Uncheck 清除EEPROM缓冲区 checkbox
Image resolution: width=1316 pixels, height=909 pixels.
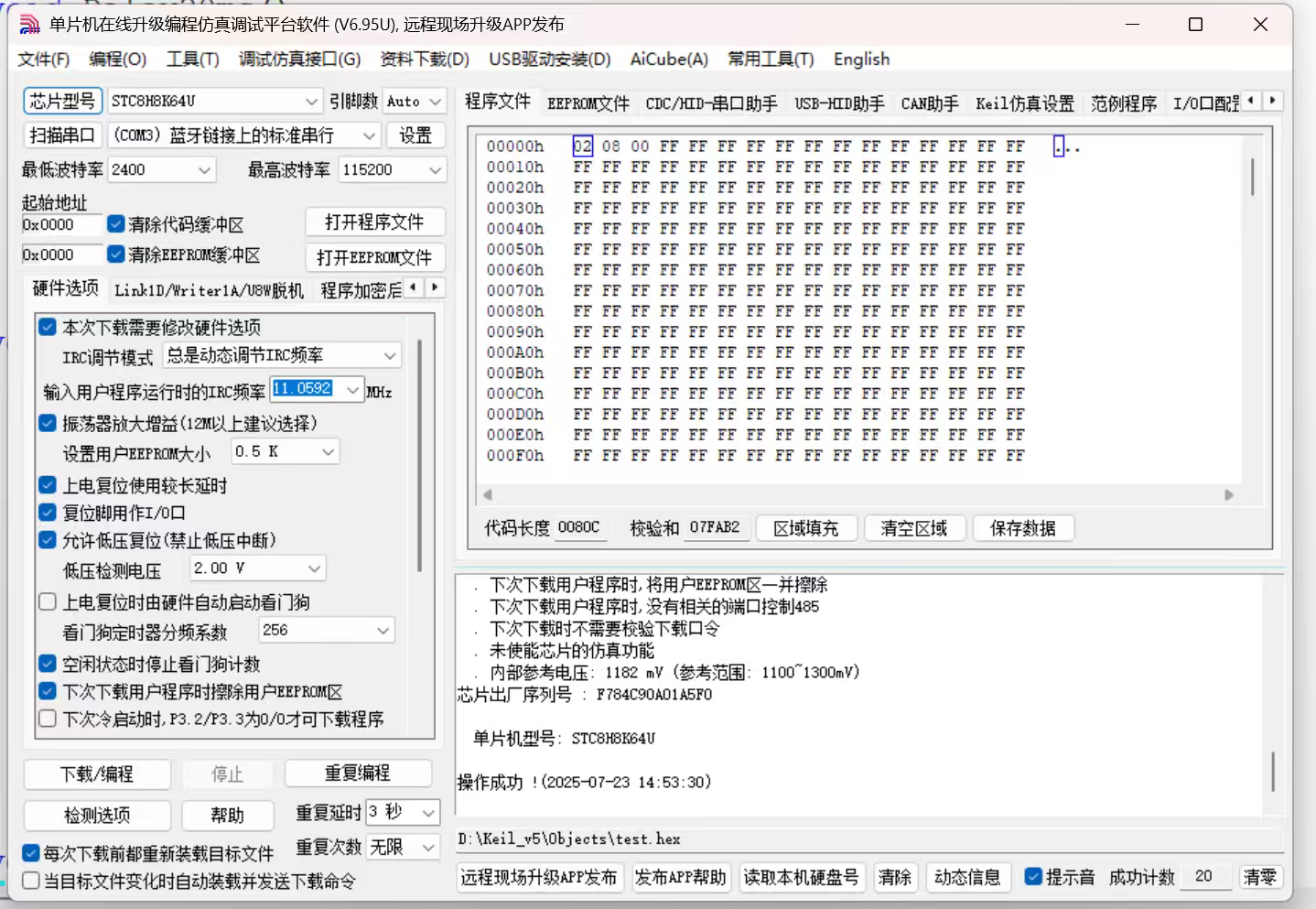point(115,254)
